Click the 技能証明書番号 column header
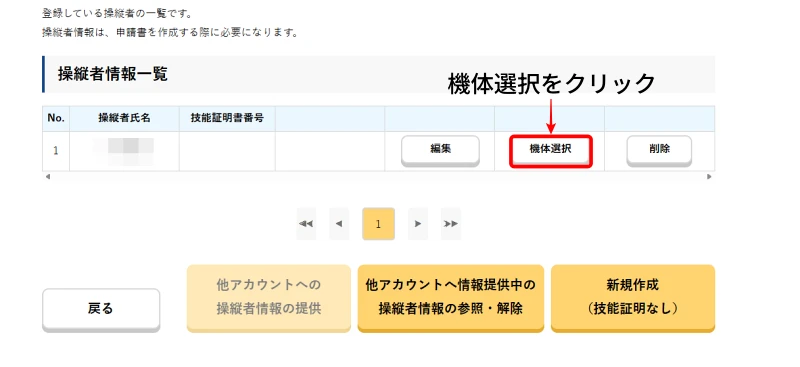Screen dimensions: 800x367 pos(227,118)
